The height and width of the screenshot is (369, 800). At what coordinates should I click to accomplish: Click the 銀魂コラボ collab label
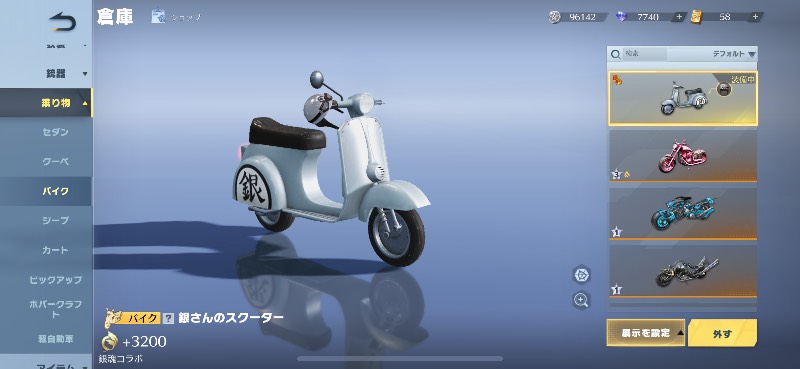(120, 359)
